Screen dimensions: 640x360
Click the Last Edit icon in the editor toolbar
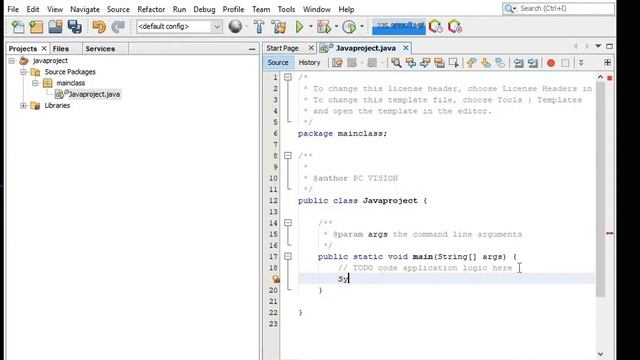(x=338, y=62)
